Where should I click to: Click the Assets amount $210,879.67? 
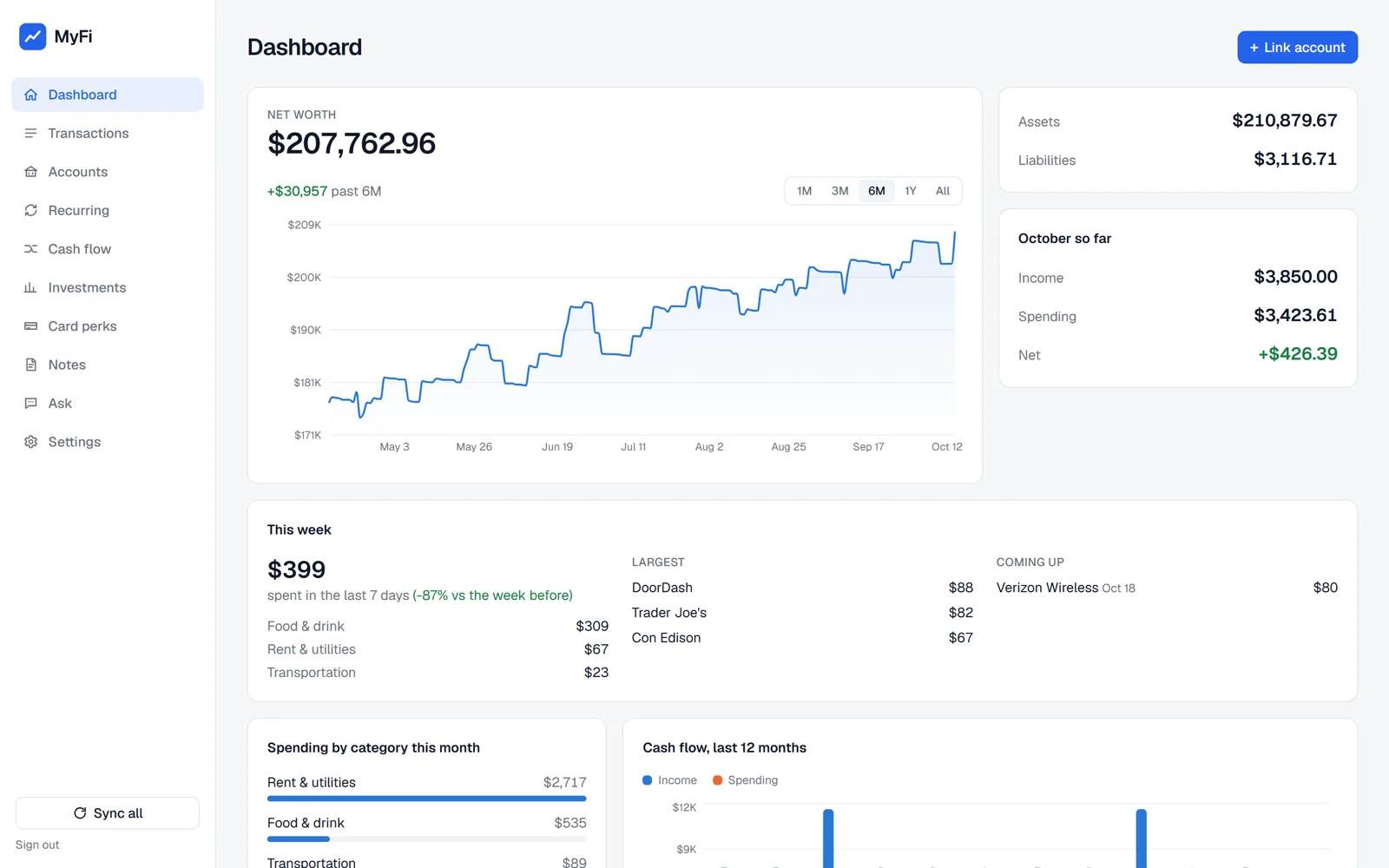click(x=1284, y=121)
